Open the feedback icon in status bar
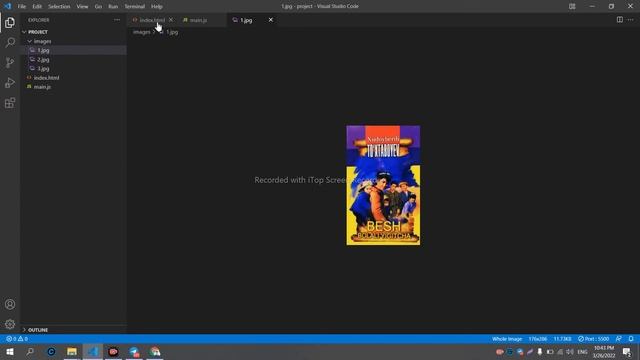This screenshot has height=360, width=640. pyautogui.click(x=619, y=339)
